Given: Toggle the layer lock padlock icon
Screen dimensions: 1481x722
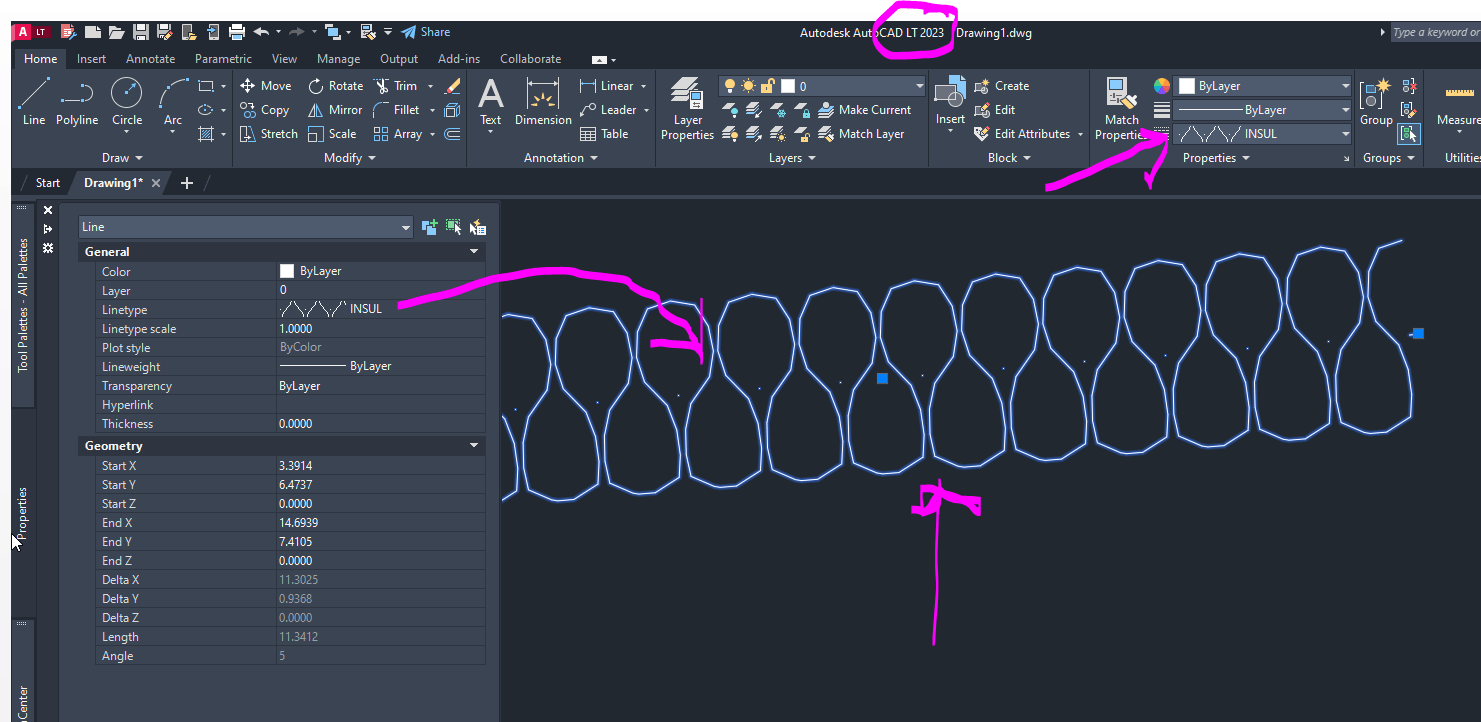Looking at the screenshot, I should coord(769,85).
